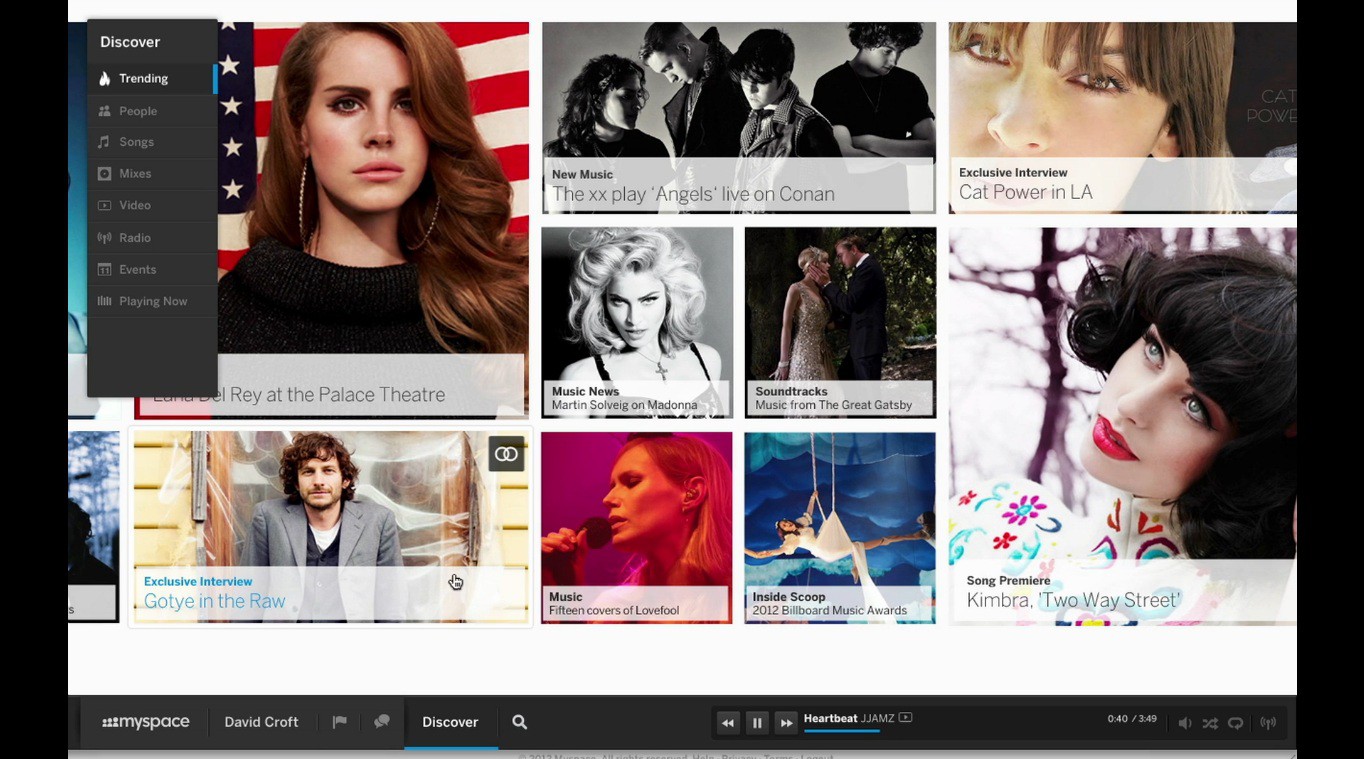Image resolution: width=1364 pixels, height=759 pixels.
Task: Select Mixes in the Discover menu
Action: [x=135, y=174]
